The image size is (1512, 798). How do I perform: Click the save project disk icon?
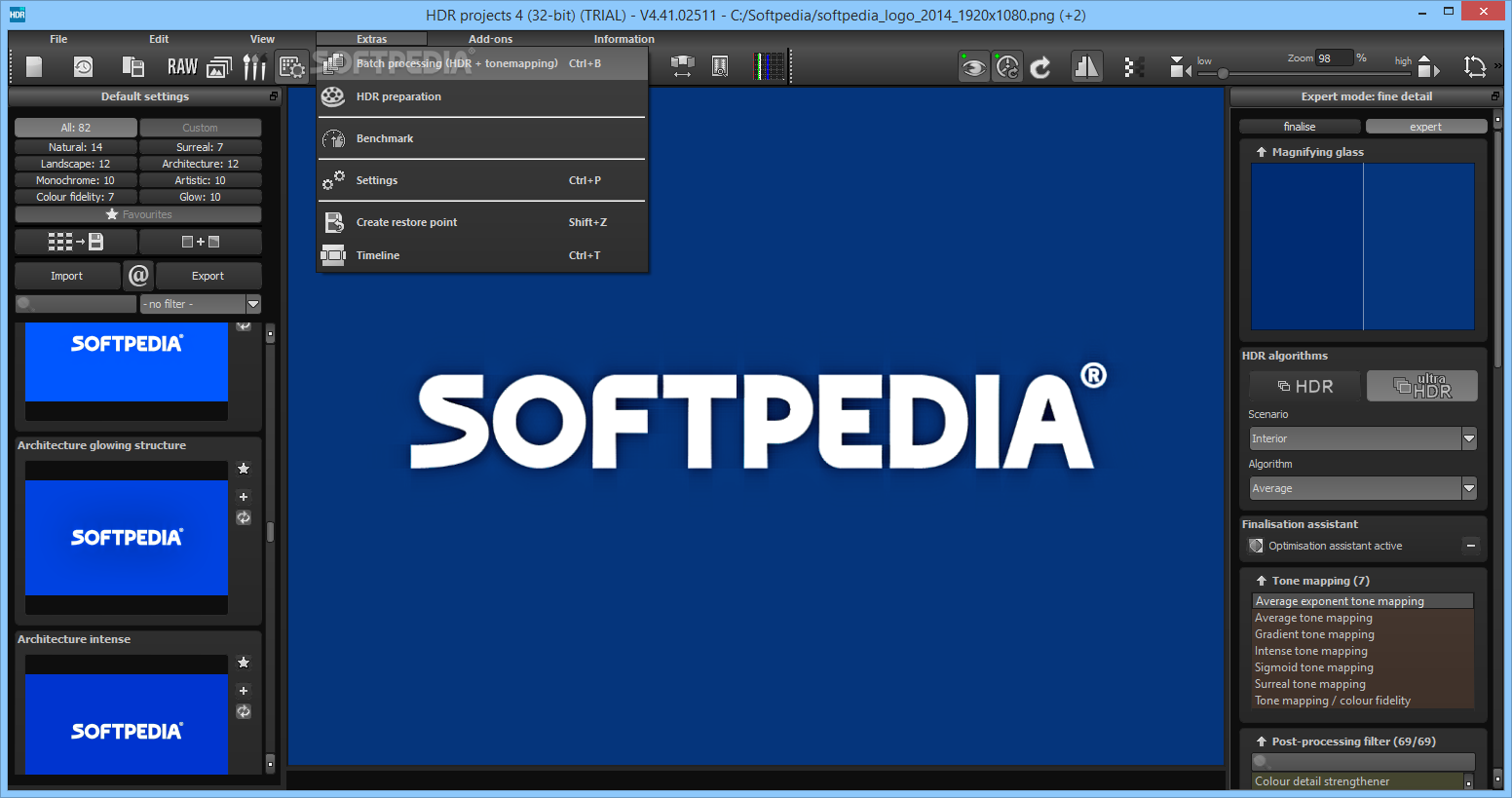(133, 66)
